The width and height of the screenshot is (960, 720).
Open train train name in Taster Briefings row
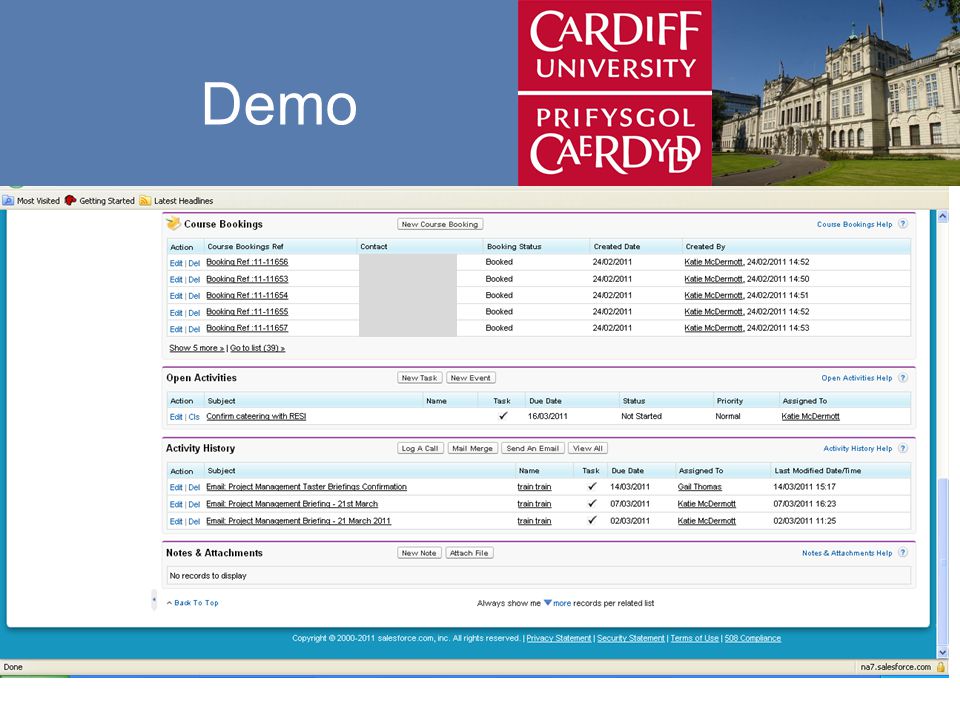point(534,487)
